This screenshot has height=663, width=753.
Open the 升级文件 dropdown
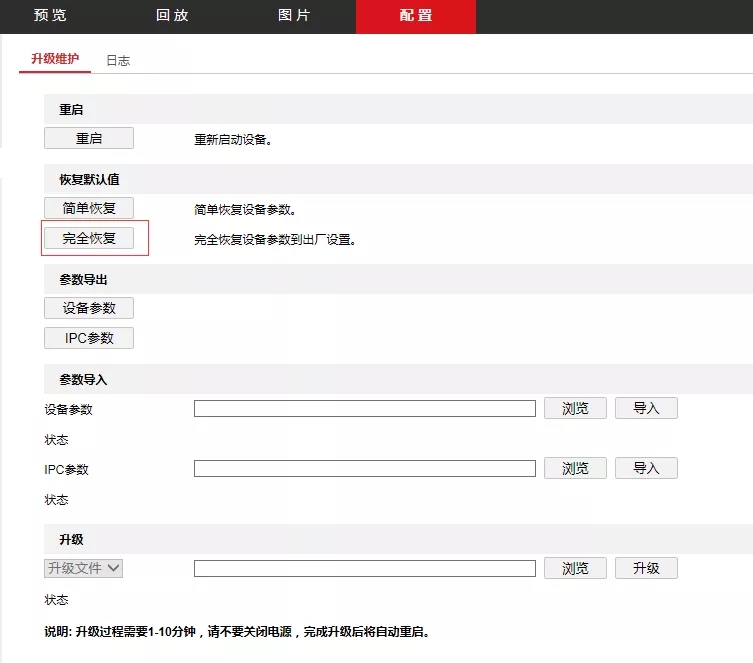coord(84,568)
